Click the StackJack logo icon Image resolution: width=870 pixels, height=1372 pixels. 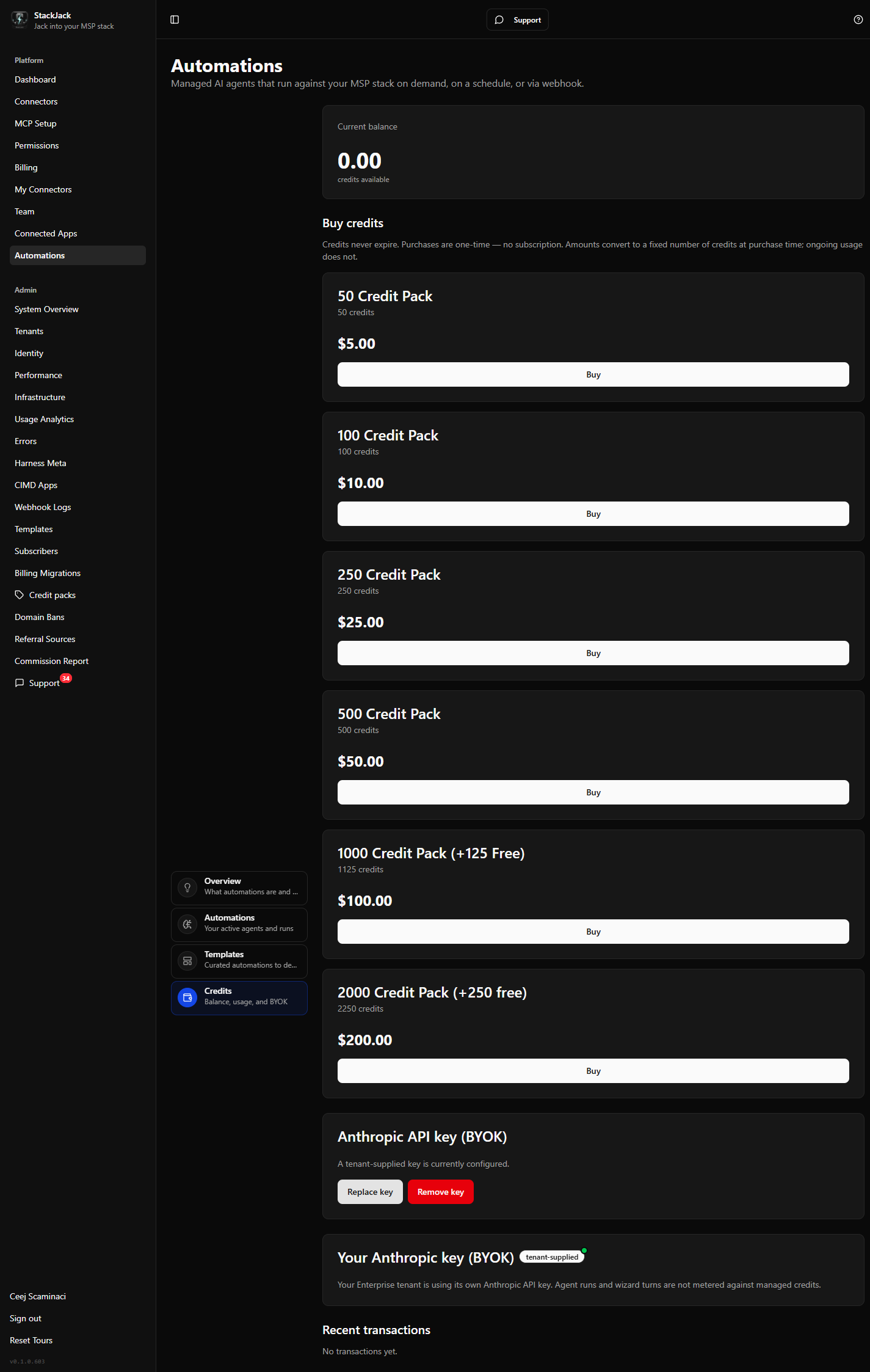(20, 20)
